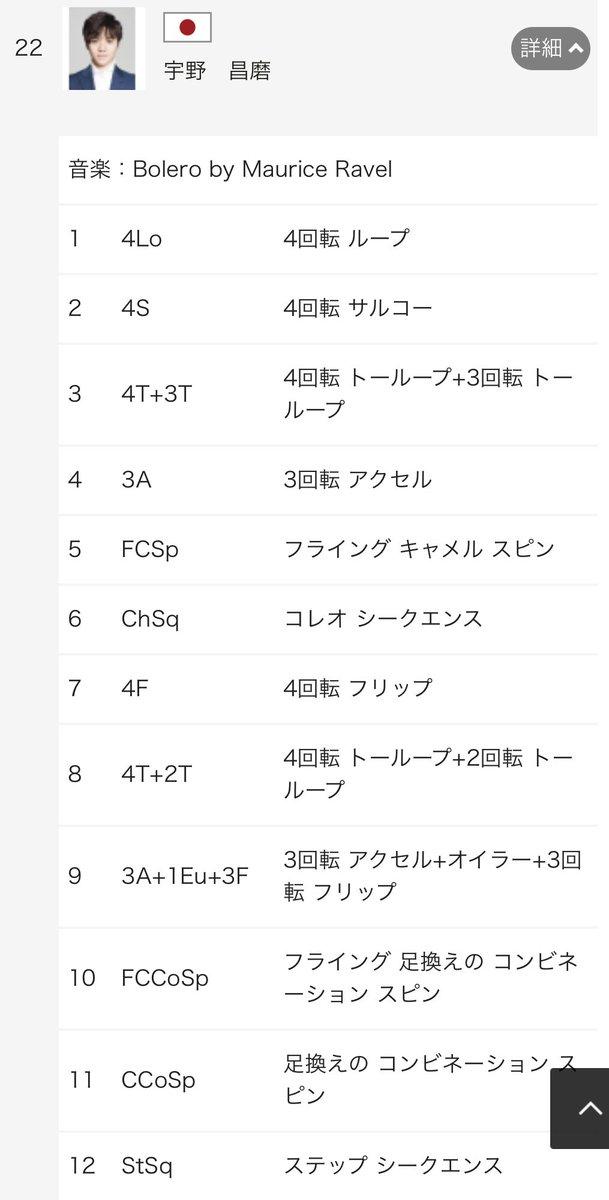609x1200 pixels.
Task: Select the 4Lo element row
Action: 328,239
